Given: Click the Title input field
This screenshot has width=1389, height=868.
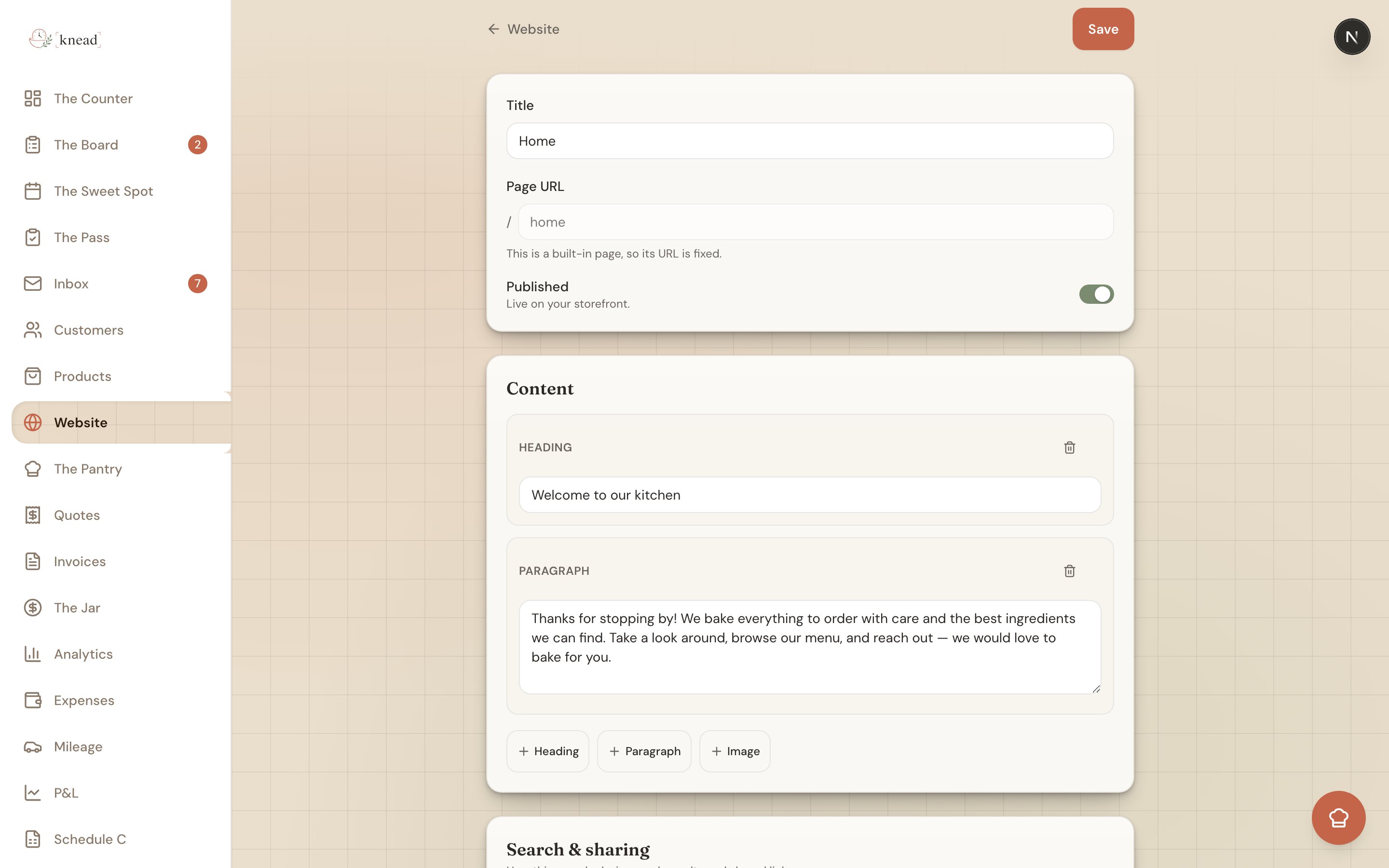Looking at the screenshot, I should click(x=810, y=141).
